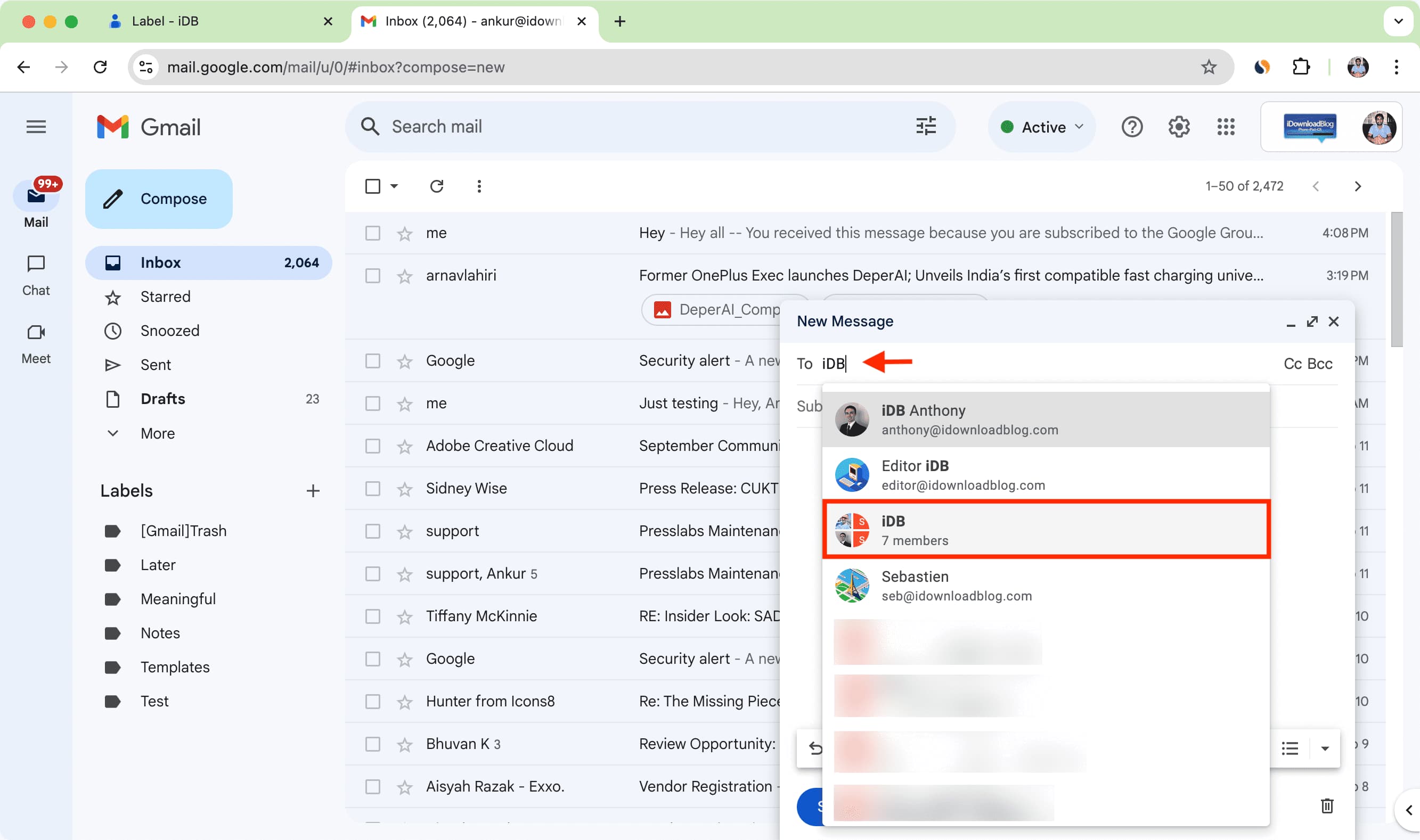This screenshot has height=840, width=1420.
Task: Star the Adobe Creative Cloud email
Action: coord(404,447)
